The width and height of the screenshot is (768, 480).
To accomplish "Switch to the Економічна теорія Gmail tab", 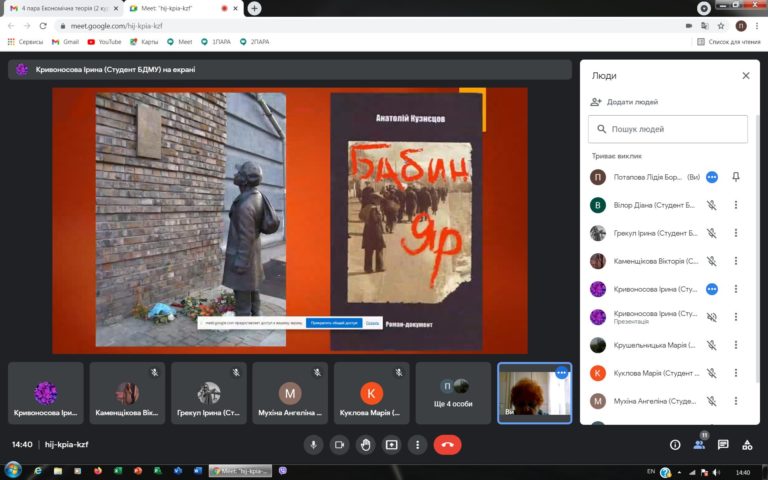I will point(62,8).
